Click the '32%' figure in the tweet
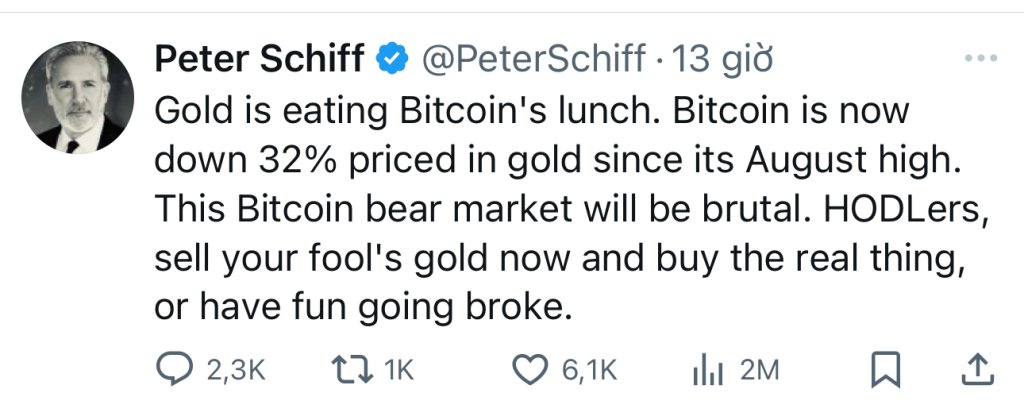The width and height of the screenshot is (1024, 416). [x=291, y=160]
